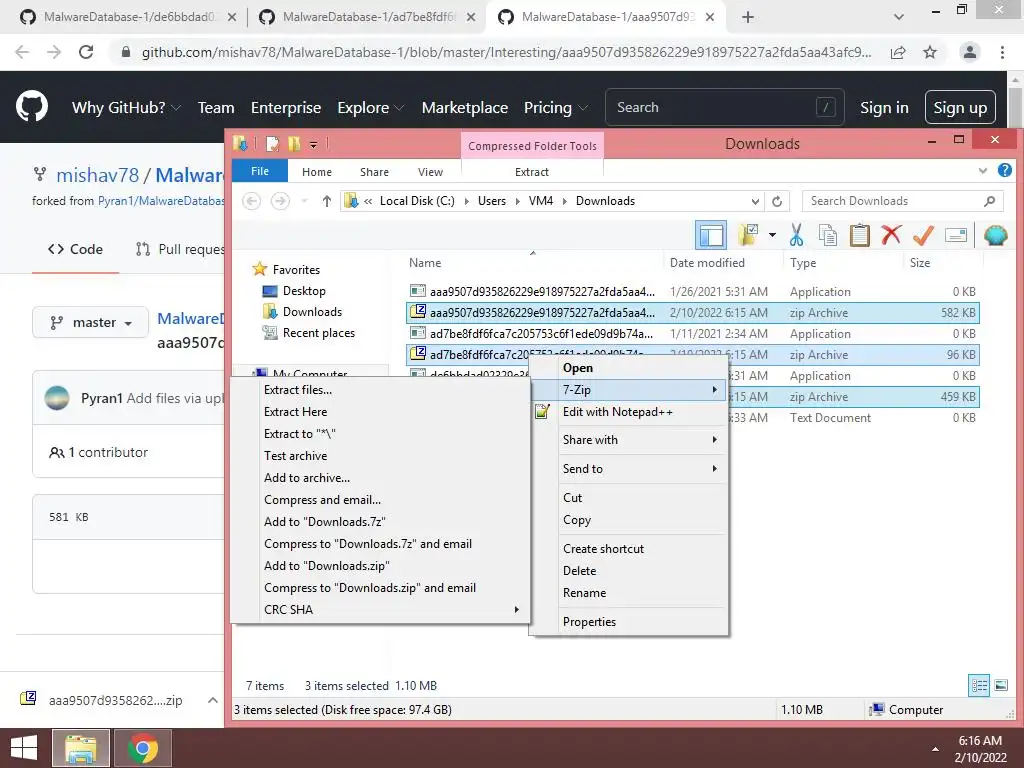
Task: Open the Chrome three-dot menu
Action: [x=1002, y=52]
